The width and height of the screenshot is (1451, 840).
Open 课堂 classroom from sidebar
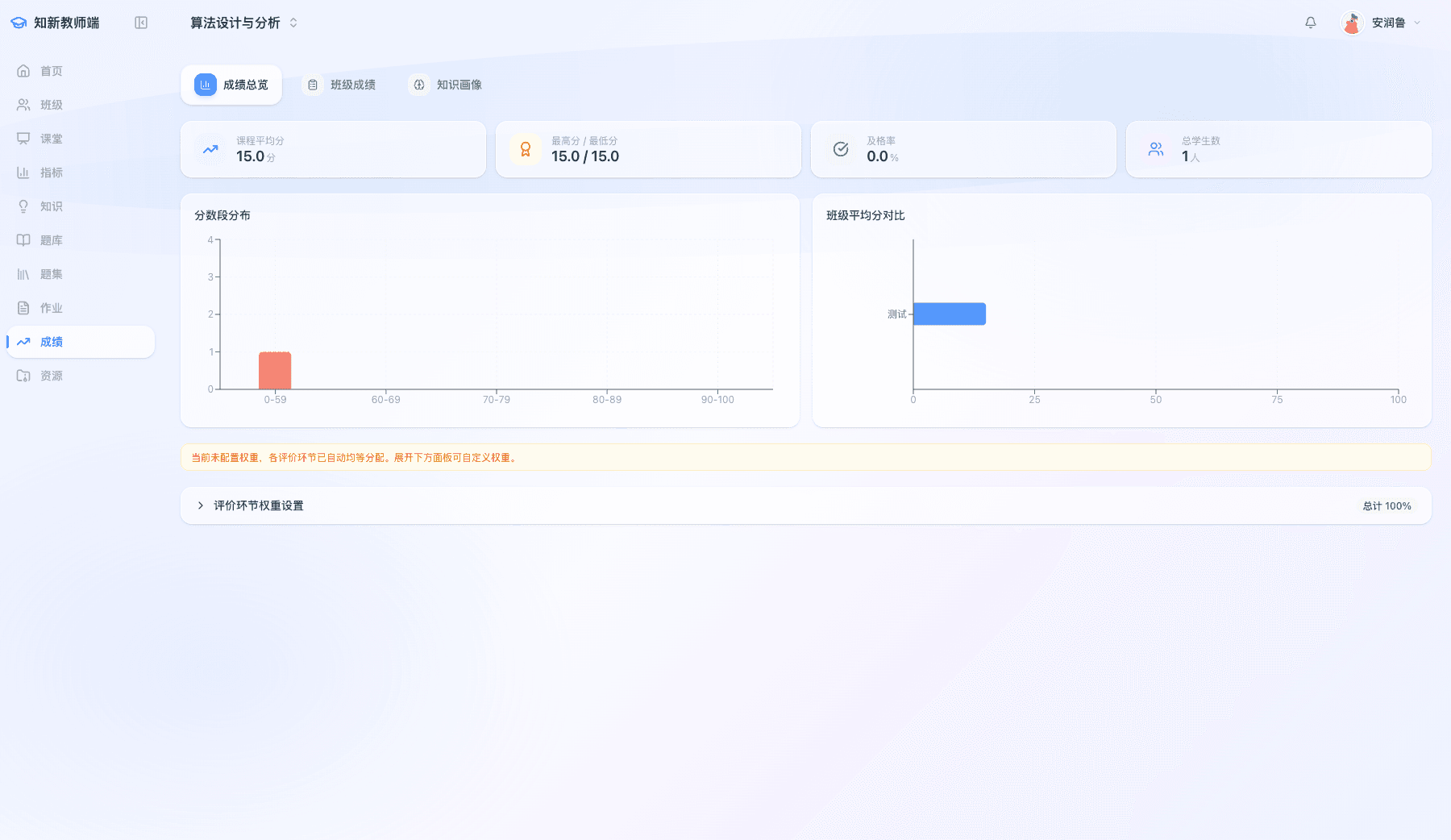(x=51, y=139)
